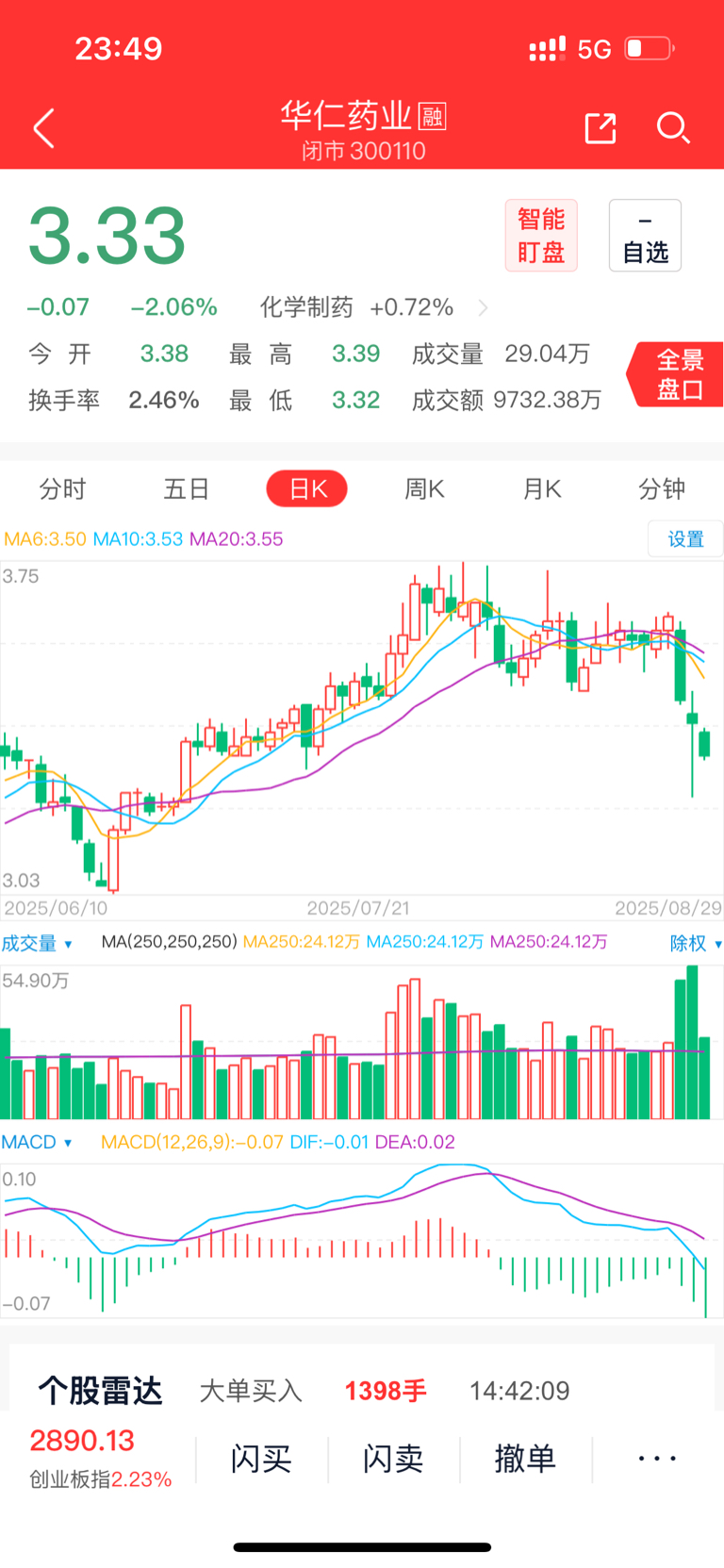This screenshot has width=724, height=1568.
Task: Tap the MA6:3.50 indicator label
Action: point(45,539)
